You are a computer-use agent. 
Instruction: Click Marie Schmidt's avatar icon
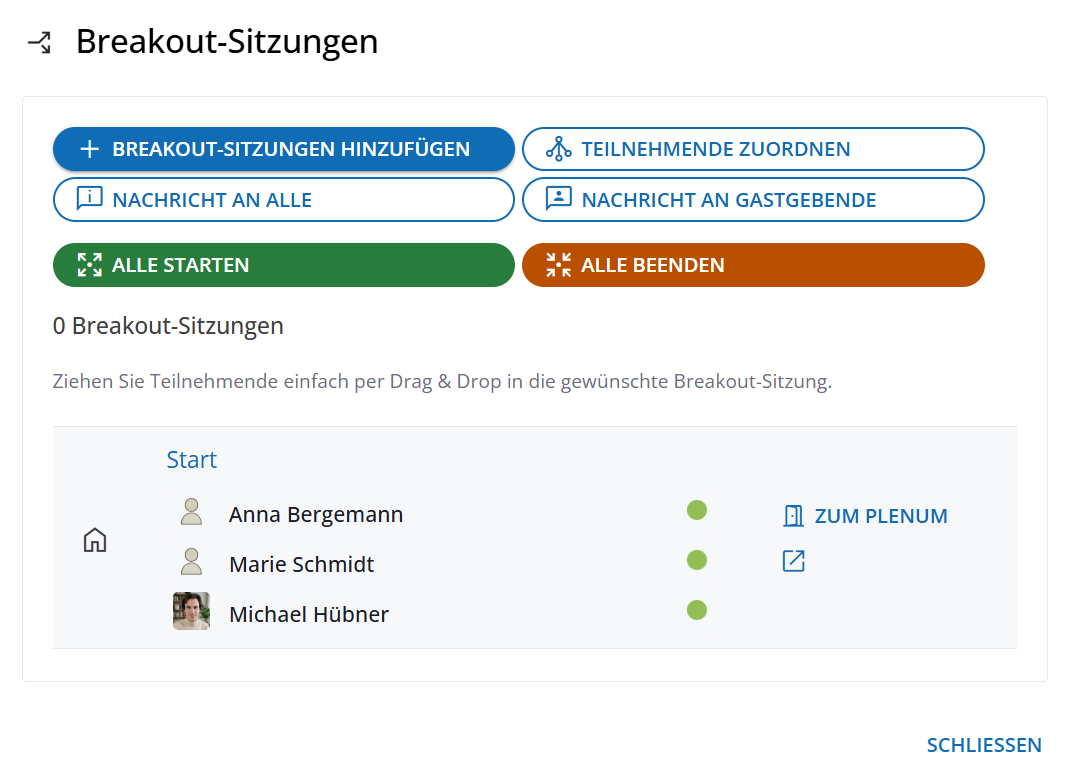pos(192,562)
